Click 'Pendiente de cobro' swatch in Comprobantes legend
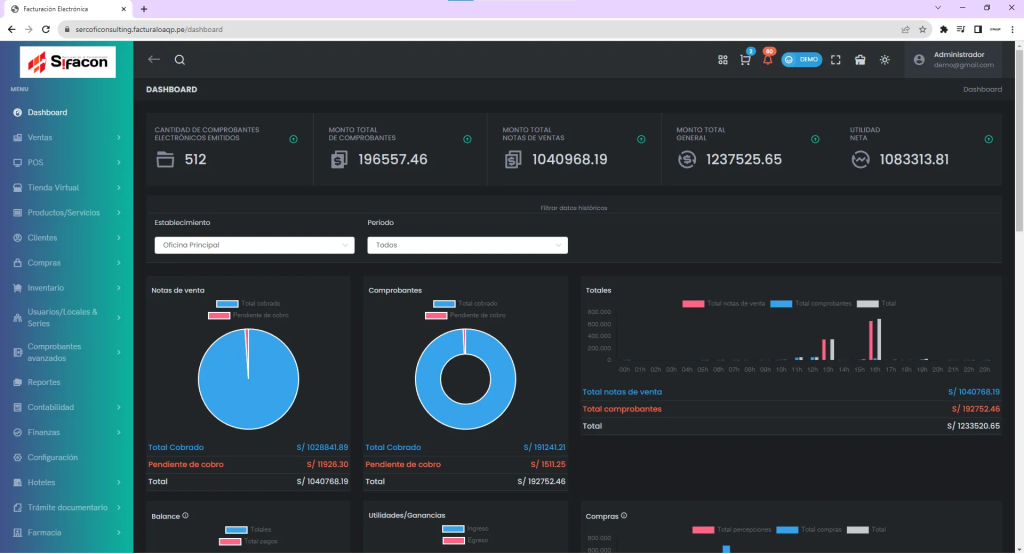1024x554 pixels. (x=435, y=315)
